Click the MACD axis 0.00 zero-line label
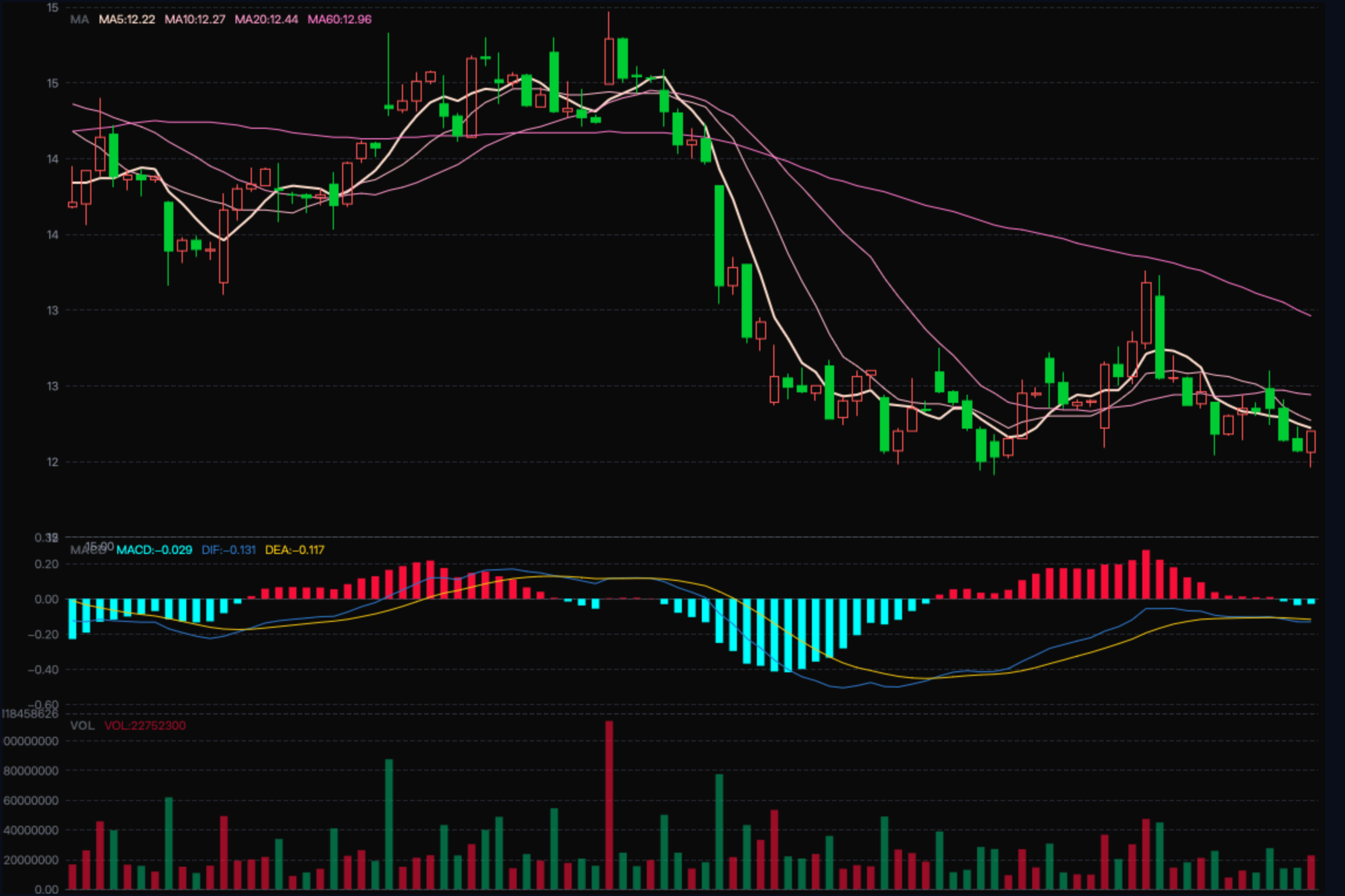The image size is (1345, 896). [x=46, y=599]
